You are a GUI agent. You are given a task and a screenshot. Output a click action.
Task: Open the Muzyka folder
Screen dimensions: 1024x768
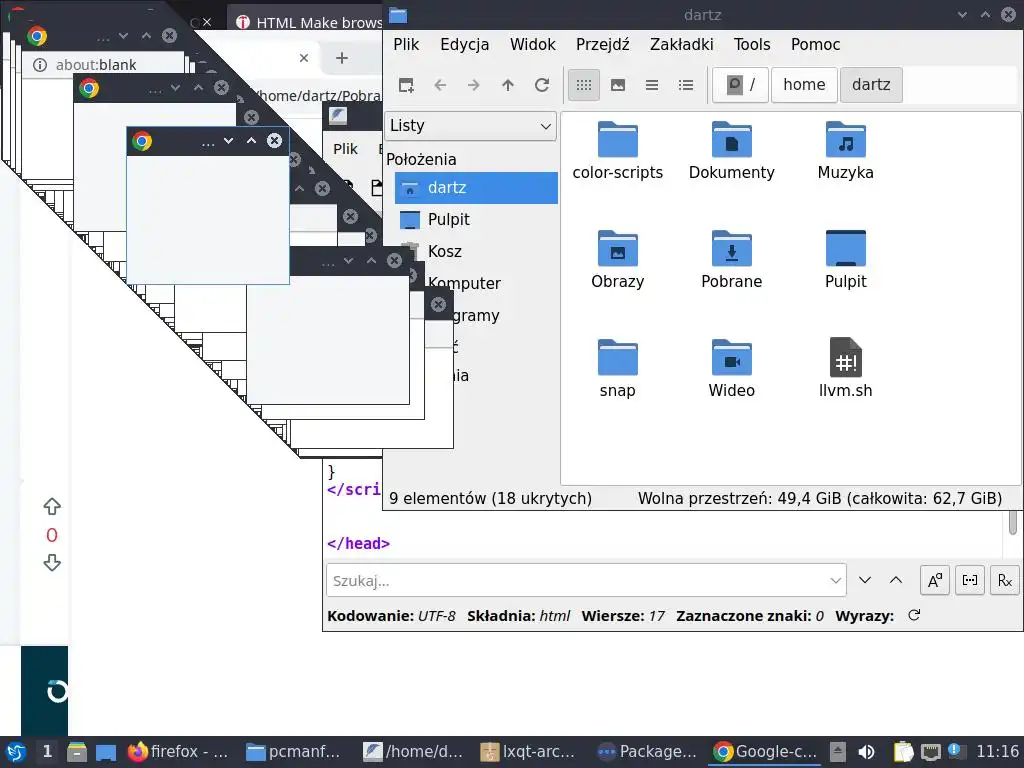pyautogui.click(x=846, y=150)
